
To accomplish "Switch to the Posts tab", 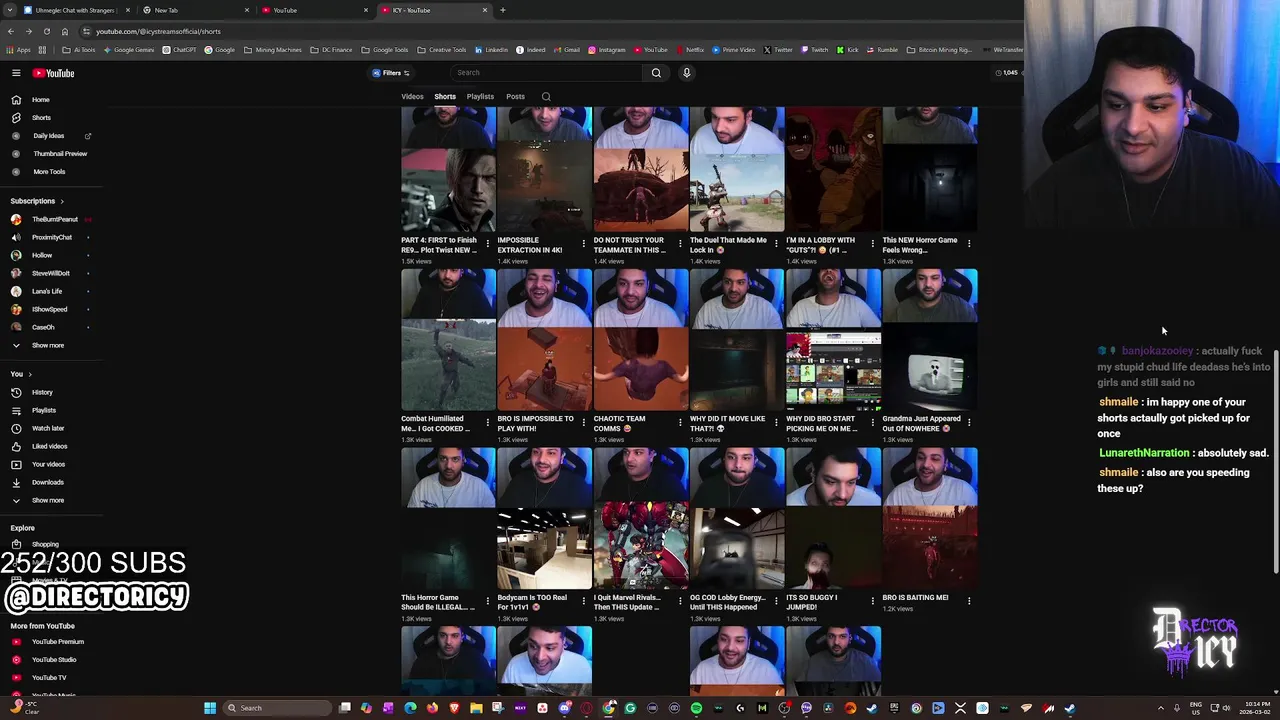I will (515, 97).
